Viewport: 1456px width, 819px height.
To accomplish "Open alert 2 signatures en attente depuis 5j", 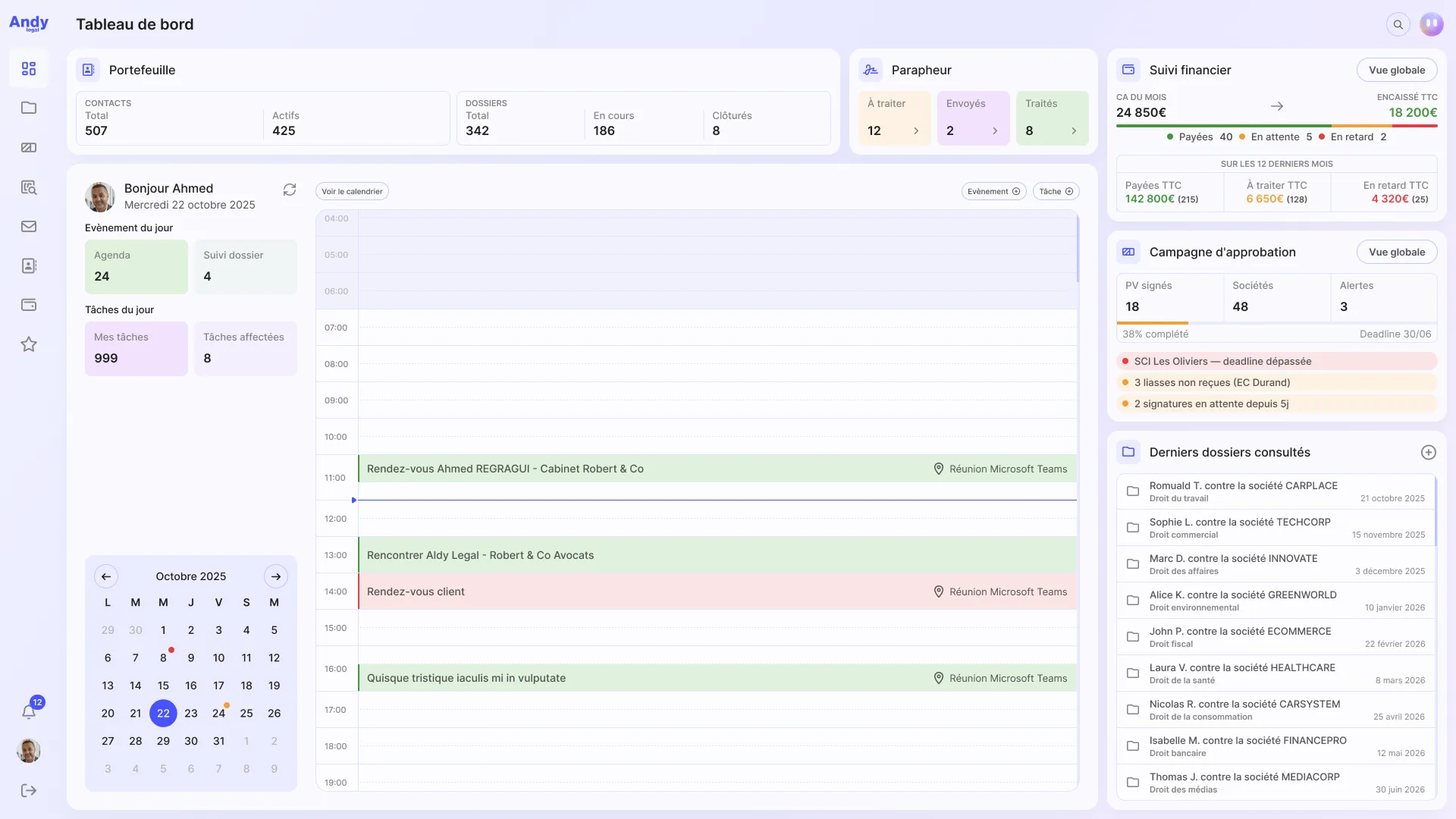I will pos(1277,403).
